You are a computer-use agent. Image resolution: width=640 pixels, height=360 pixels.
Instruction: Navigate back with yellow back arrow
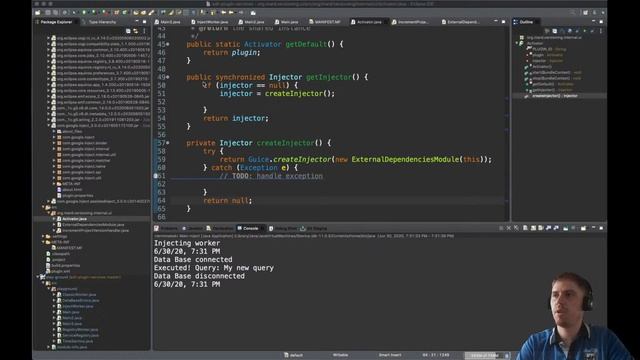coord(224,13)
